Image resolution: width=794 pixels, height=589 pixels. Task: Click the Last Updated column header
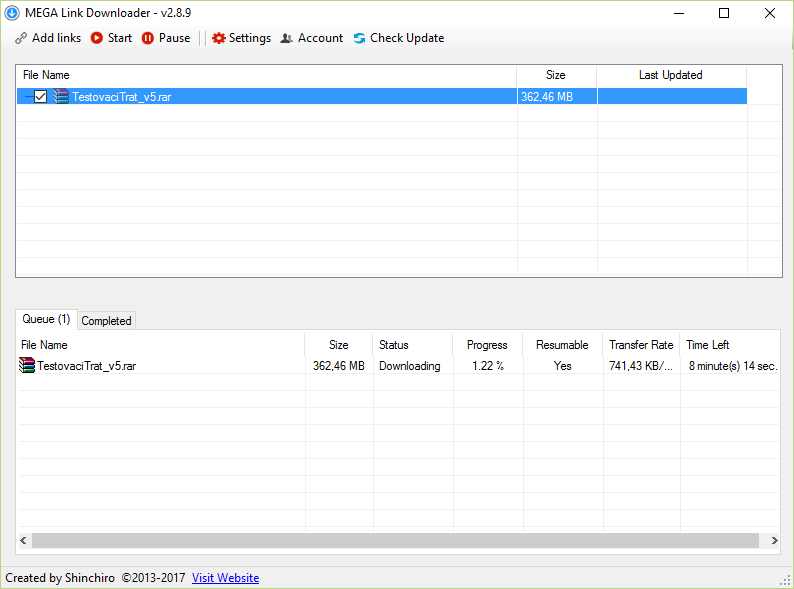[671, 75]
